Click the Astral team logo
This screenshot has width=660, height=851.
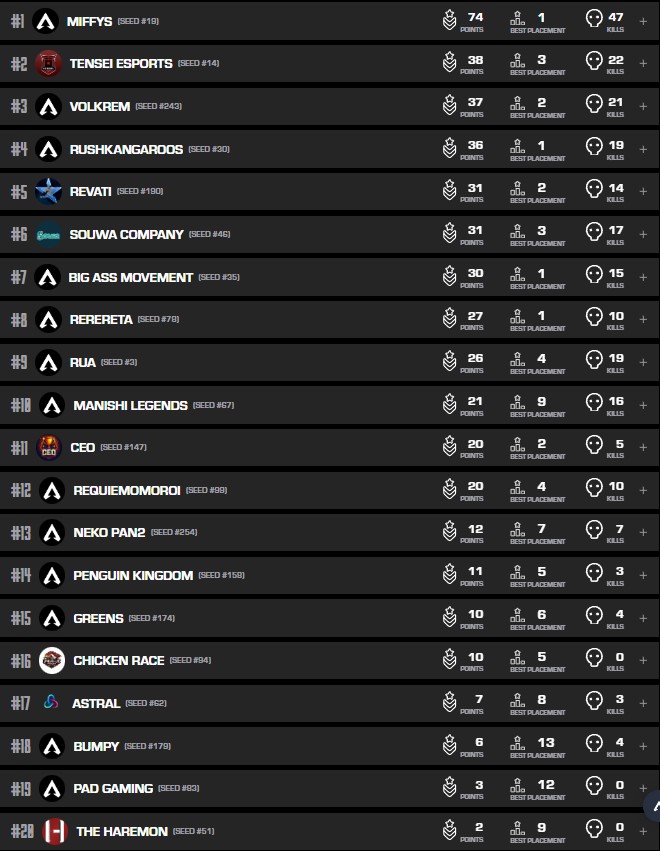(50, 703)
